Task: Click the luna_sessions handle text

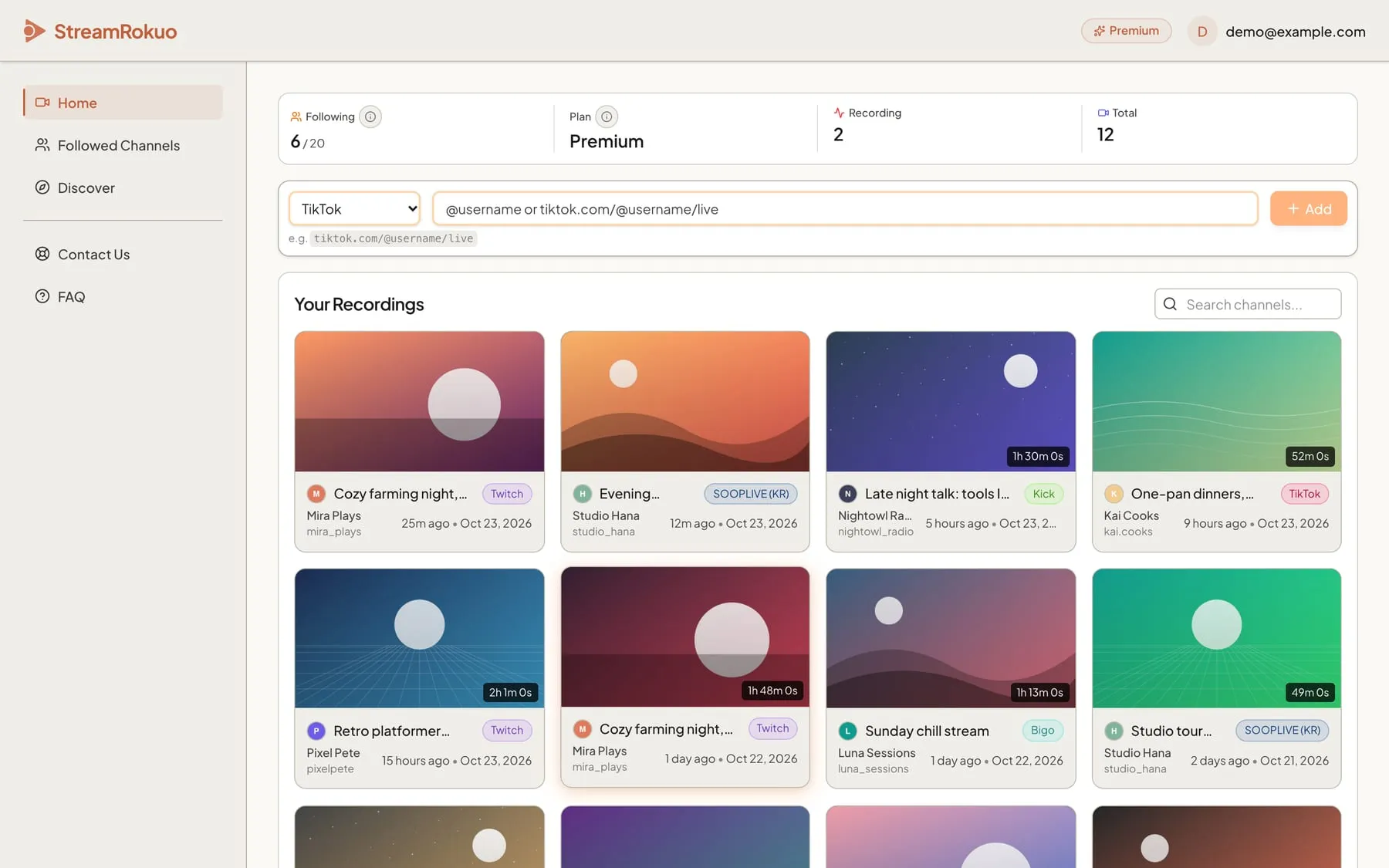Action: [873, 768]
